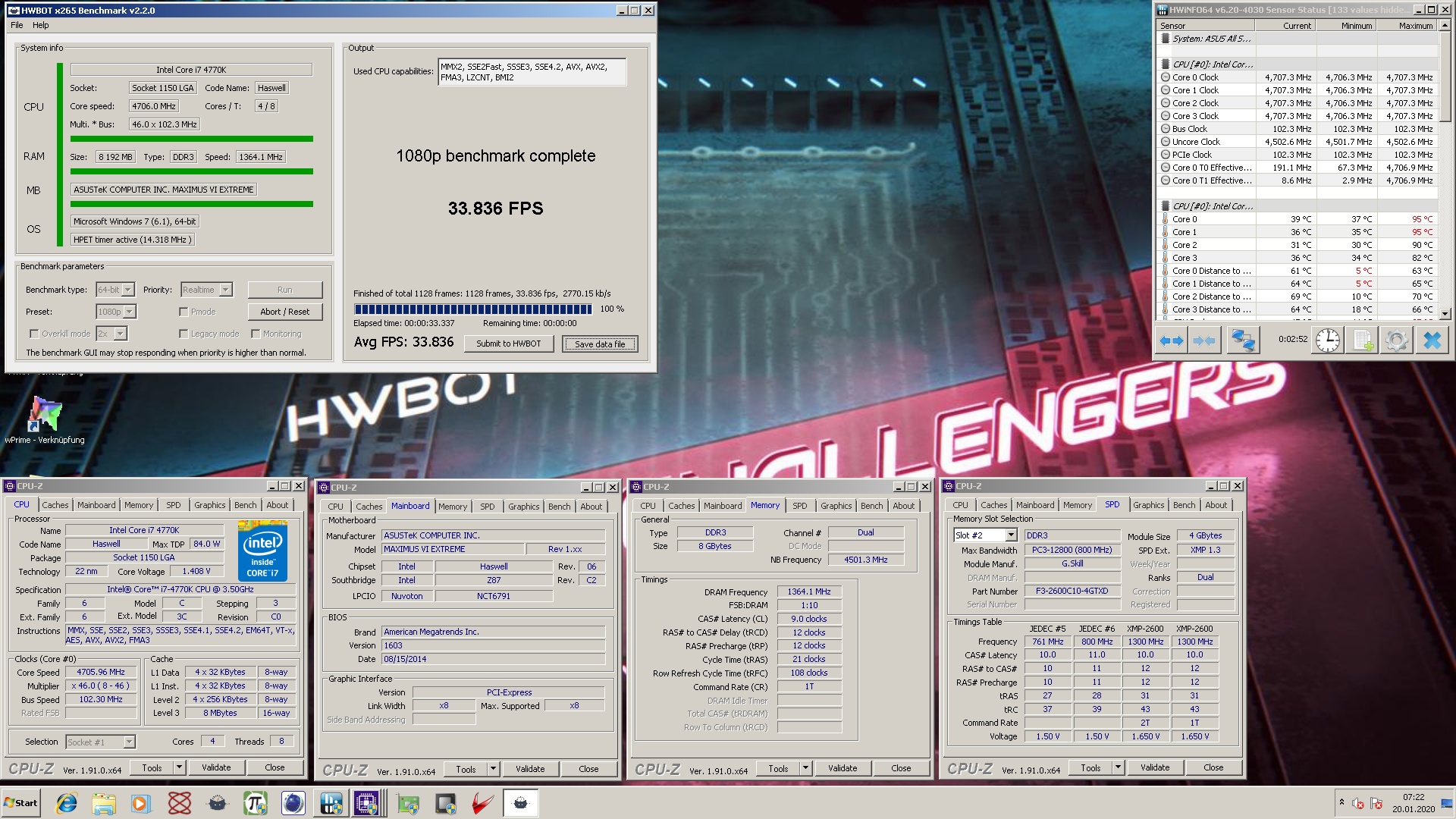Switch to CPU-Z taskbar button
This screenshot has width=1456, height=819.
tap(367, 803)
